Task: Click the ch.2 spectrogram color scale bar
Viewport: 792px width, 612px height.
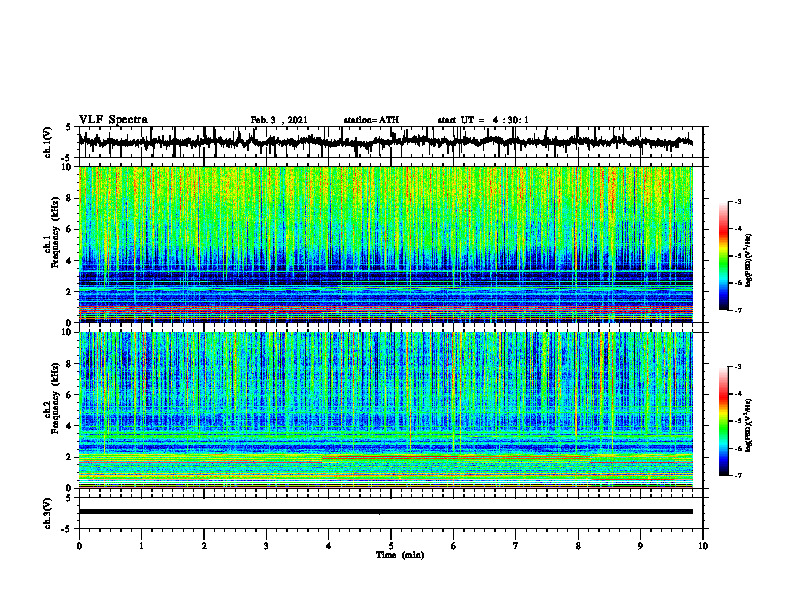Action: (723, 421)
